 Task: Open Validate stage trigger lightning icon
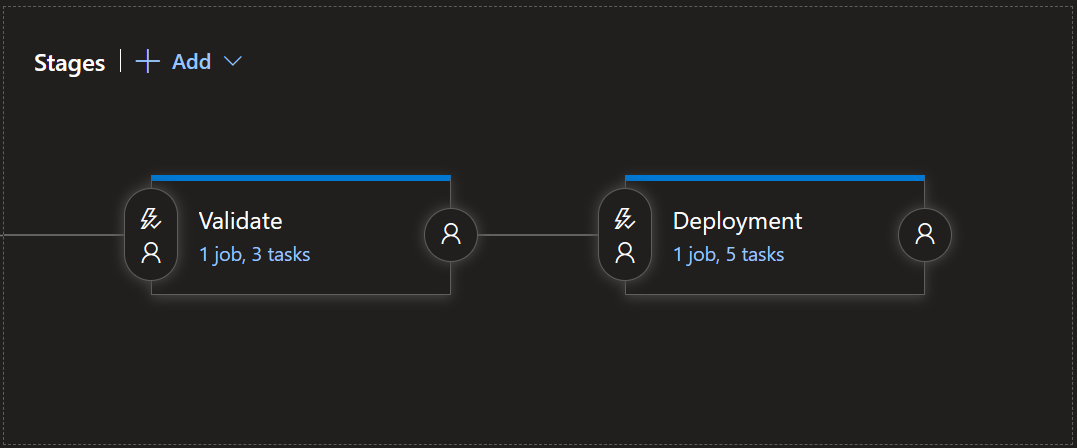151,218
